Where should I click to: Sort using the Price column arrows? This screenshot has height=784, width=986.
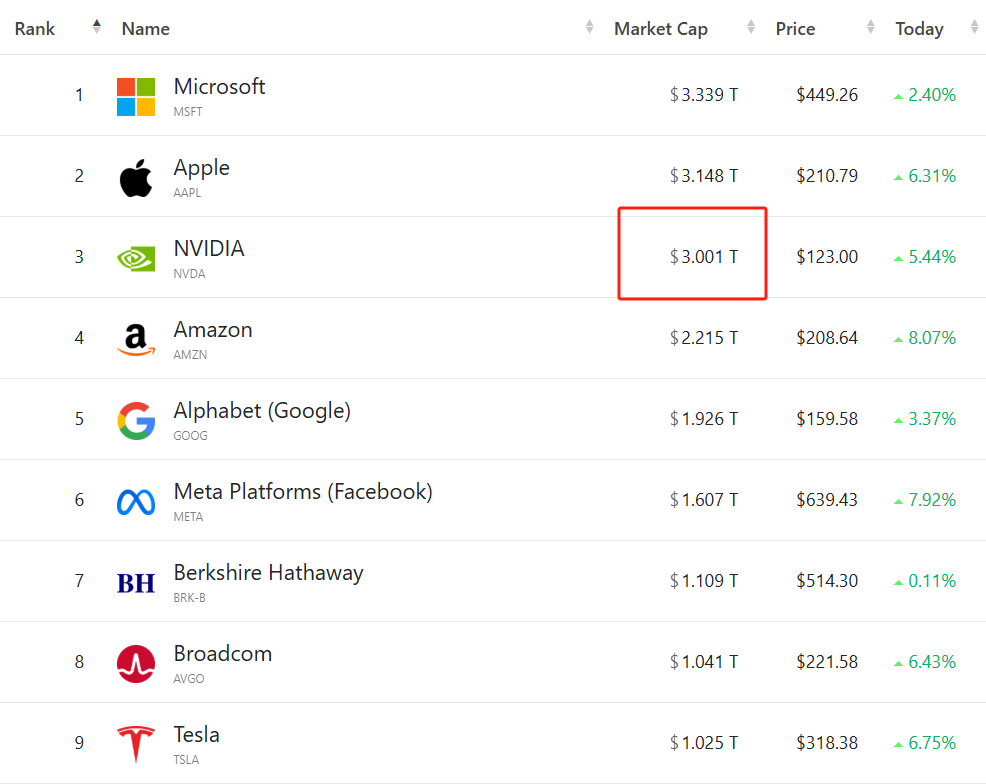coord(871,28)
